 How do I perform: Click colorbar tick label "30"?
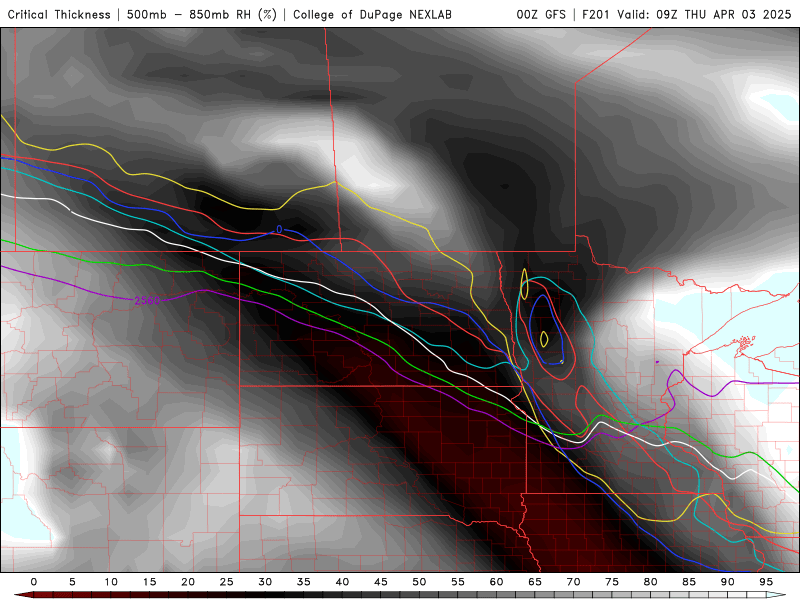click(x=265, y=582)
